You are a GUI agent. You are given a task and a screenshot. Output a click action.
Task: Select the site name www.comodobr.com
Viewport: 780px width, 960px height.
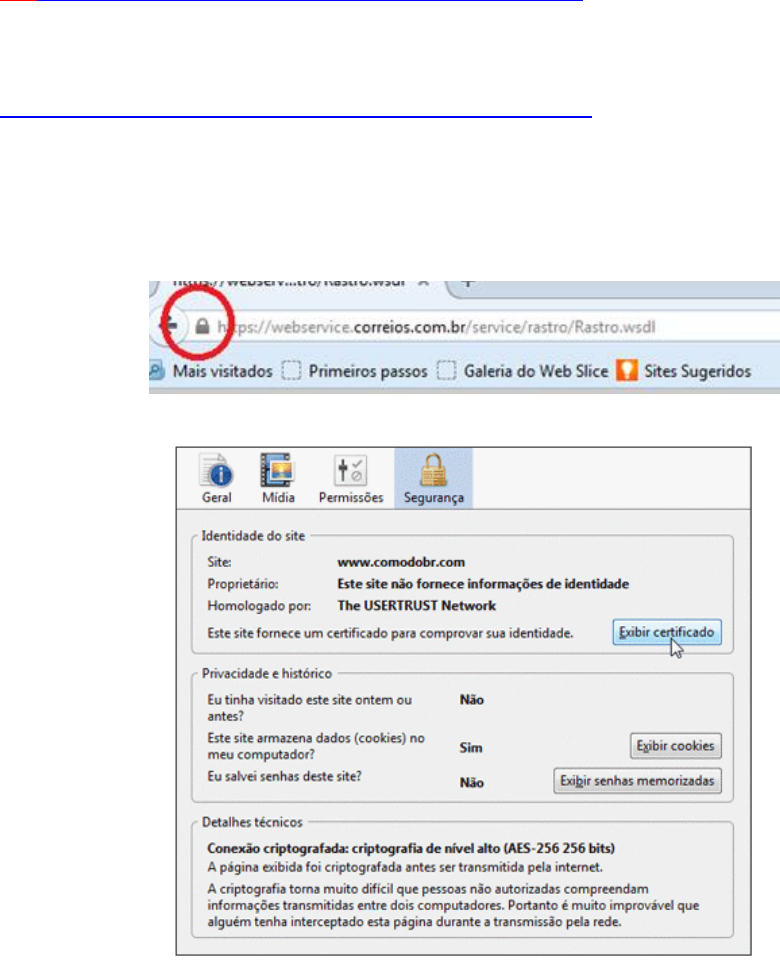point(401,562)
